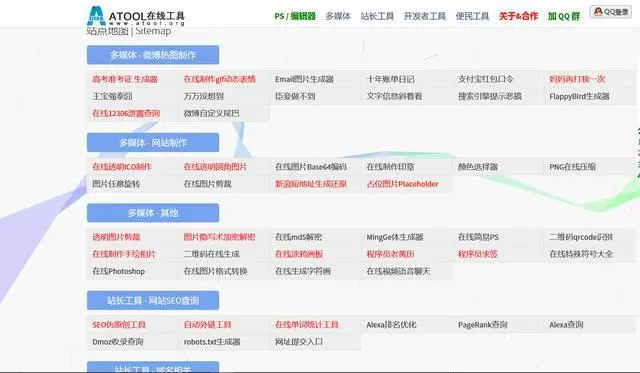Click the 站长工具 - 网站SEO查询 header
The height and width of the screenshot is (373, 640).
click(x=153, y=301)
